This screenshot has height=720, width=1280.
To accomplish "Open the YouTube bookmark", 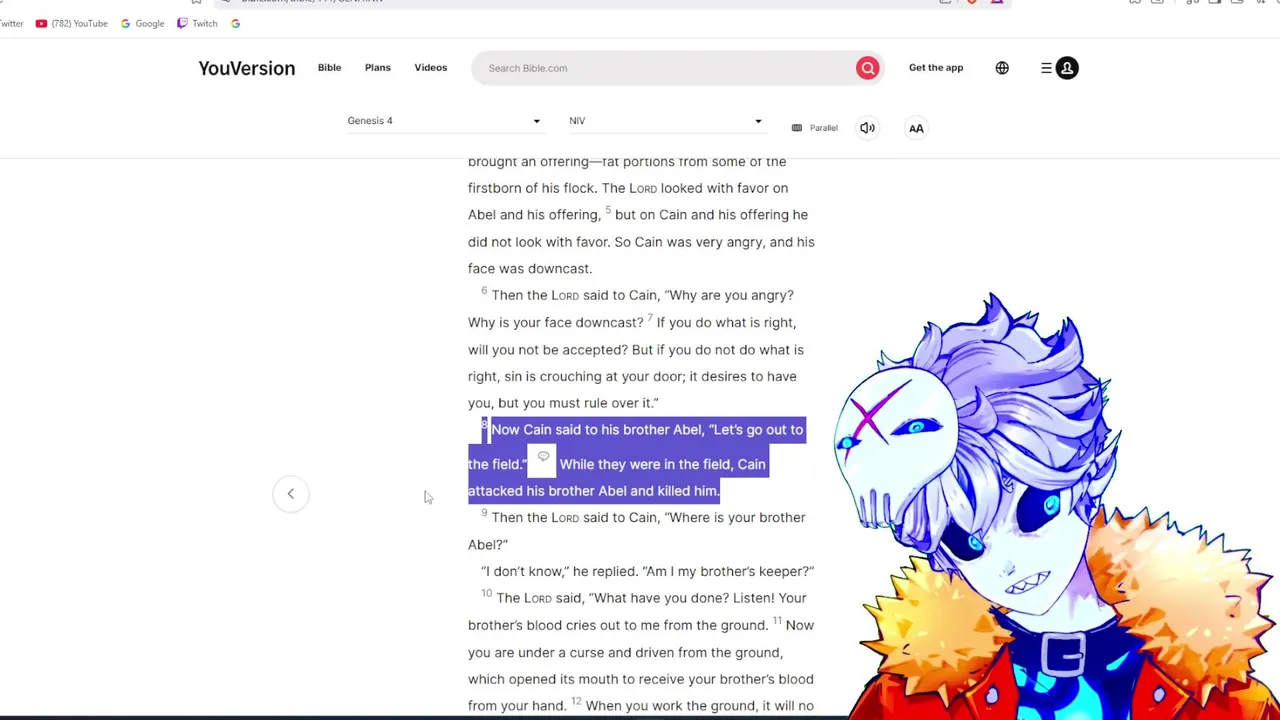I will pos(71,23).
